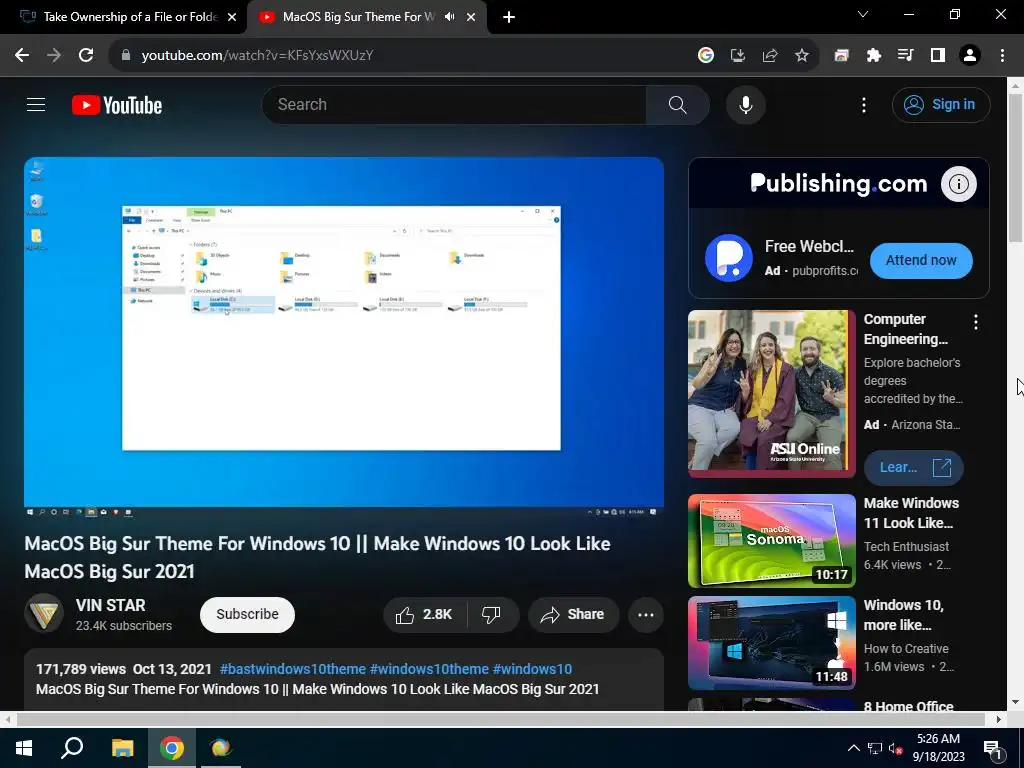Reload the YouTube page
Image resolution: width=1024 pixels, height=768 pixels.
coord(86,56)
